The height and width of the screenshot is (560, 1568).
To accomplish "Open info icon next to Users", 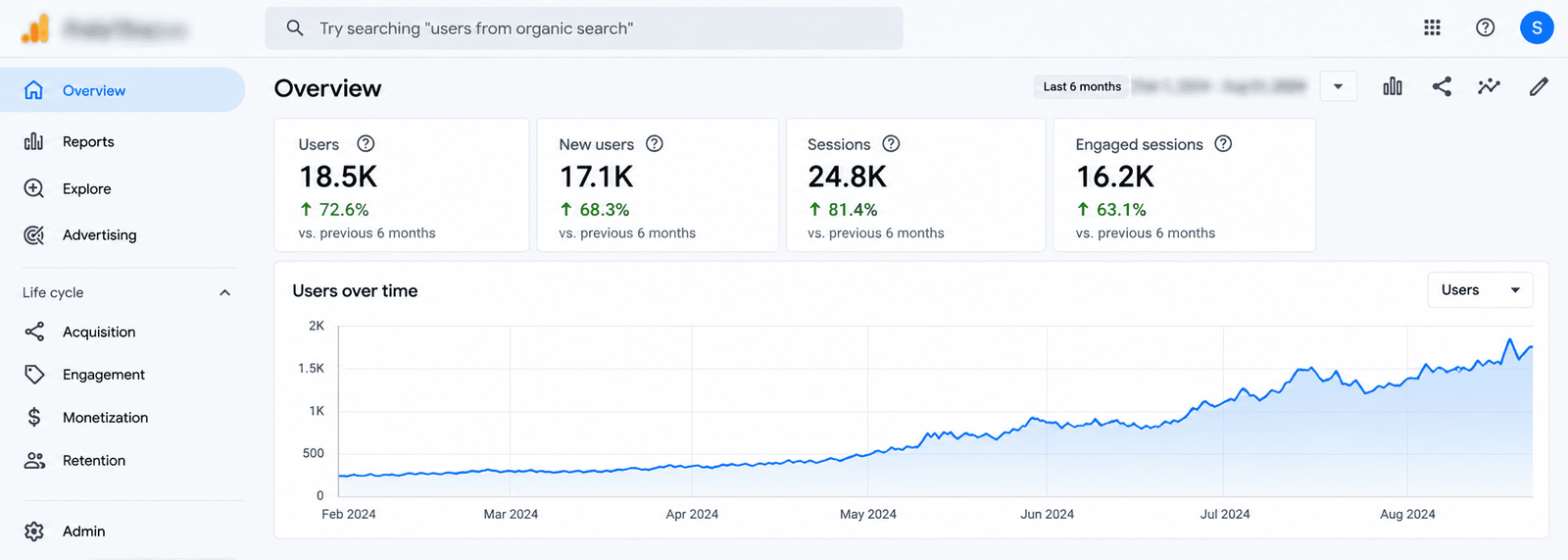I will coord(366,143).
